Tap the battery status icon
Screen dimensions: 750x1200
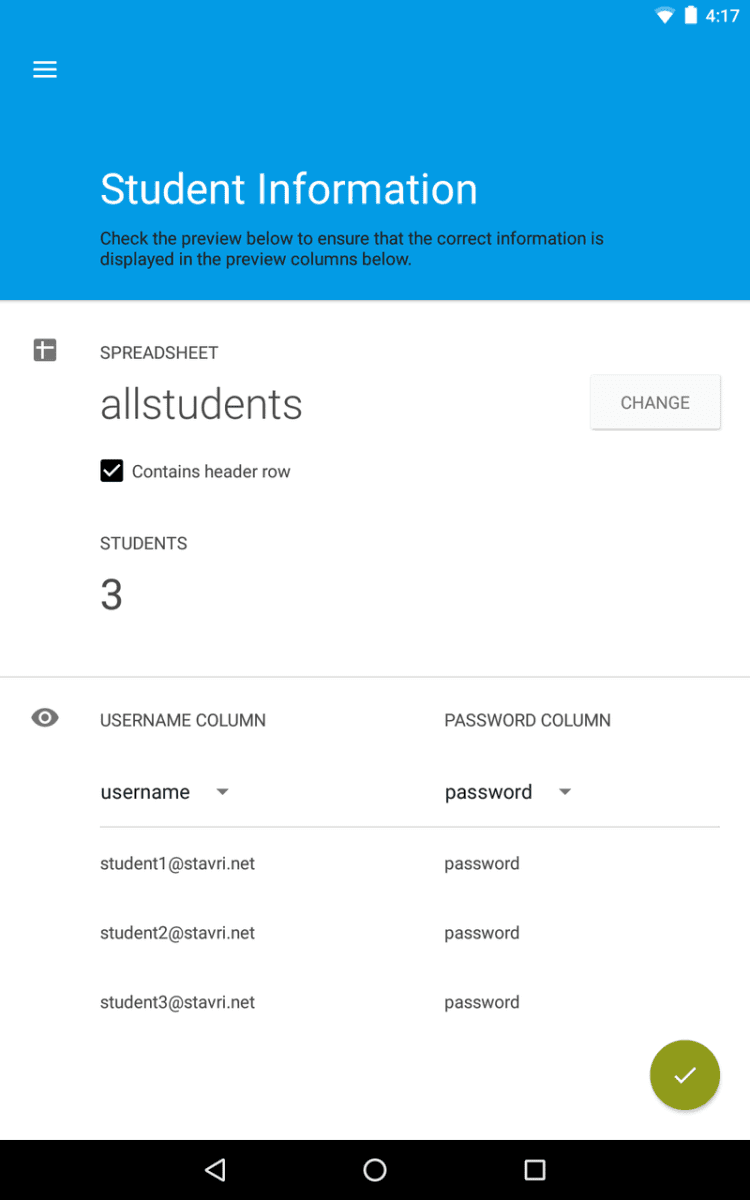click(x=690, y=16)
